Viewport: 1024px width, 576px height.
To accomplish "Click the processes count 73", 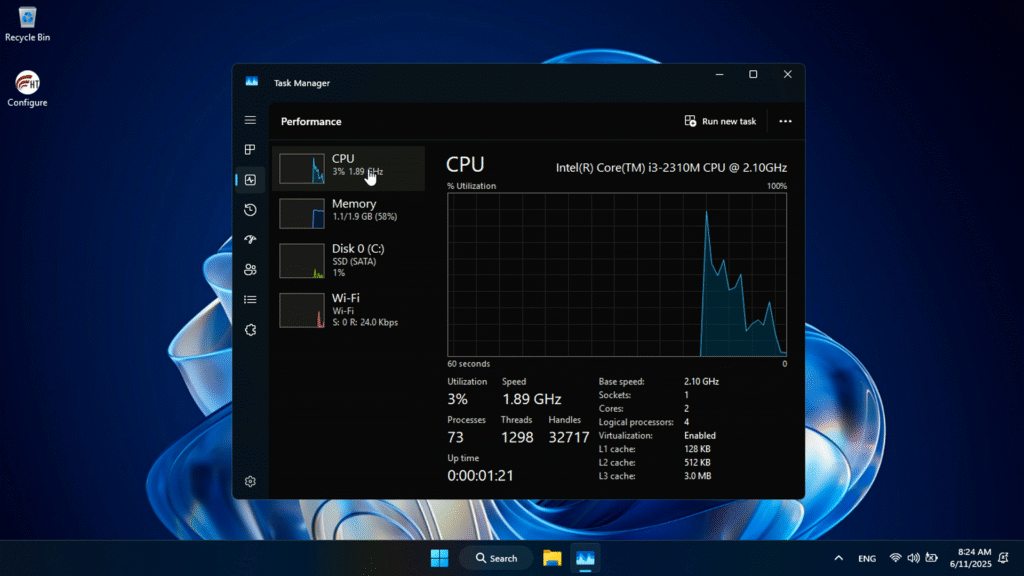I will [455, 438].
